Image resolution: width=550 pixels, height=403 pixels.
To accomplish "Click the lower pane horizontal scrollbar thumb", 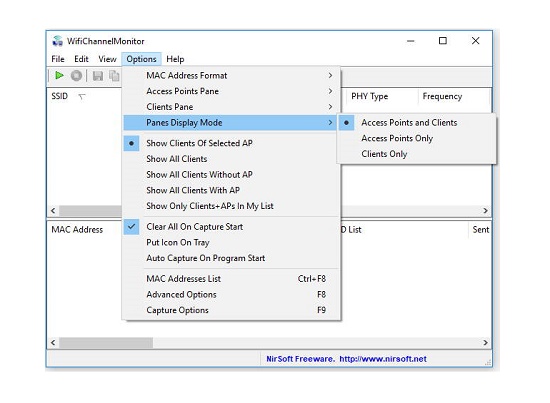I will [106, 342].
